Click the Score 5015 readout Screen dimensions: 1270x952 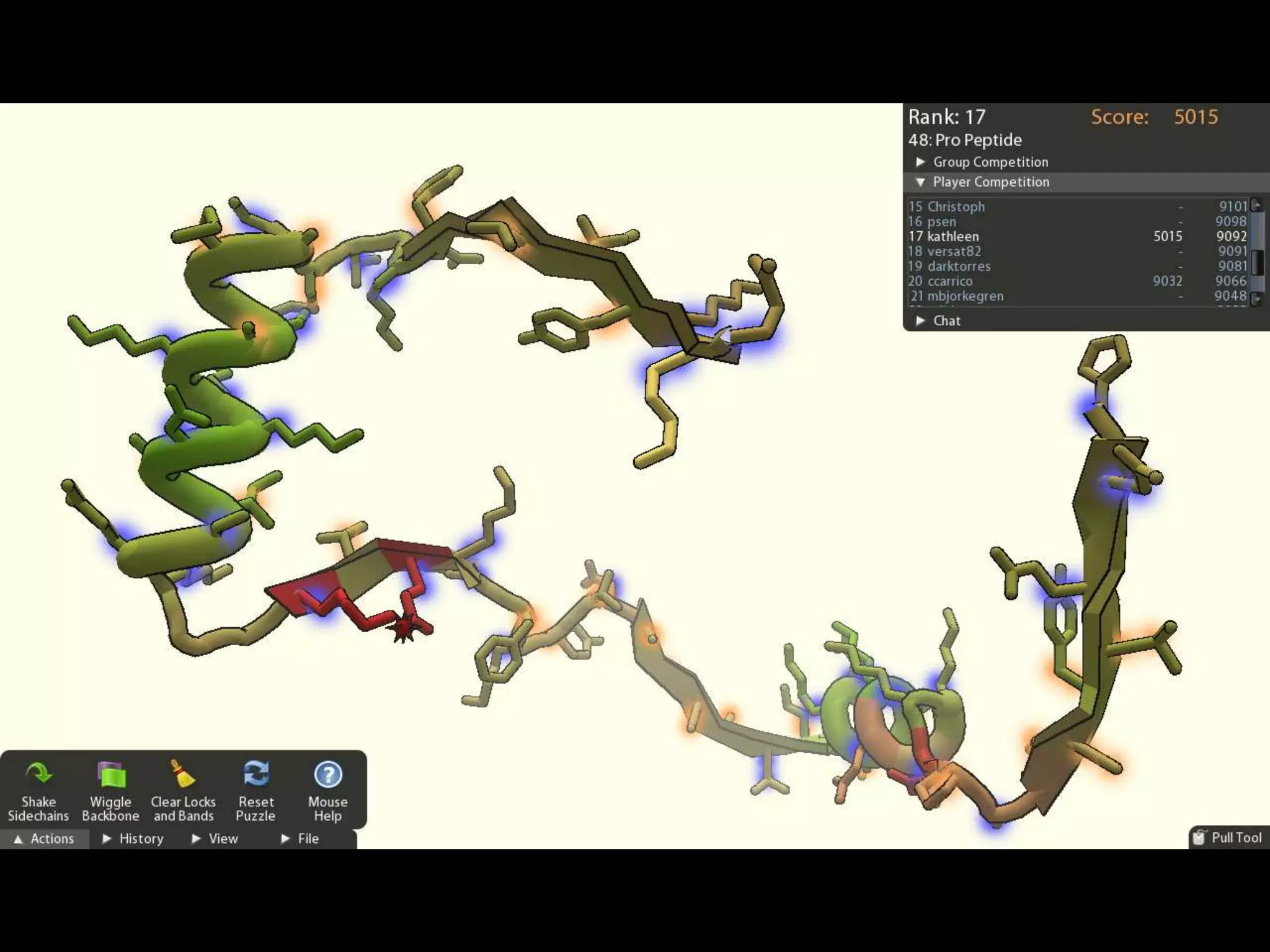pyautogui.click(x=1155, y=117)
